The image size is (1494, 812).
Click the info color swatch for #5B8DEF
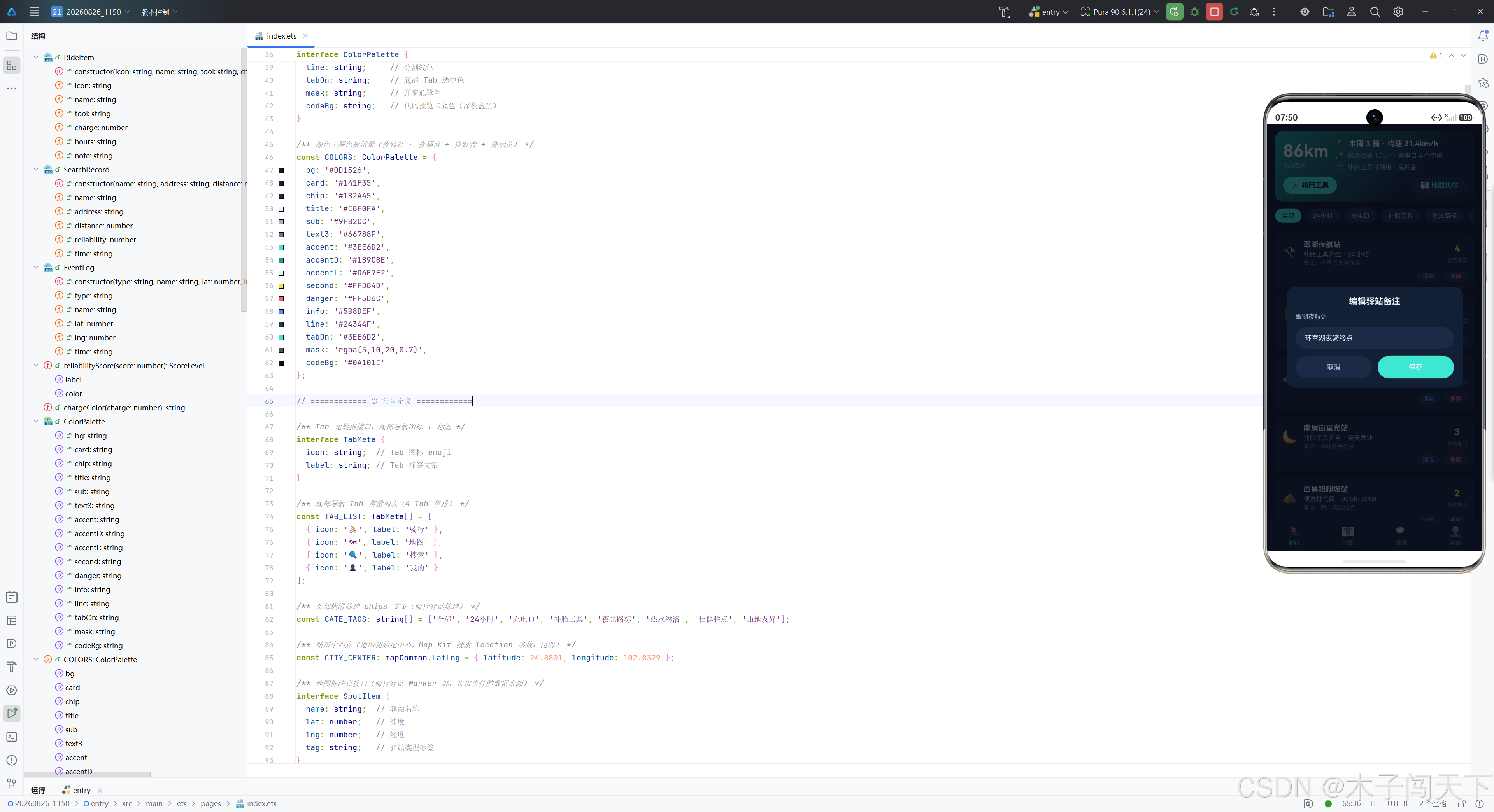click(282, 312)
